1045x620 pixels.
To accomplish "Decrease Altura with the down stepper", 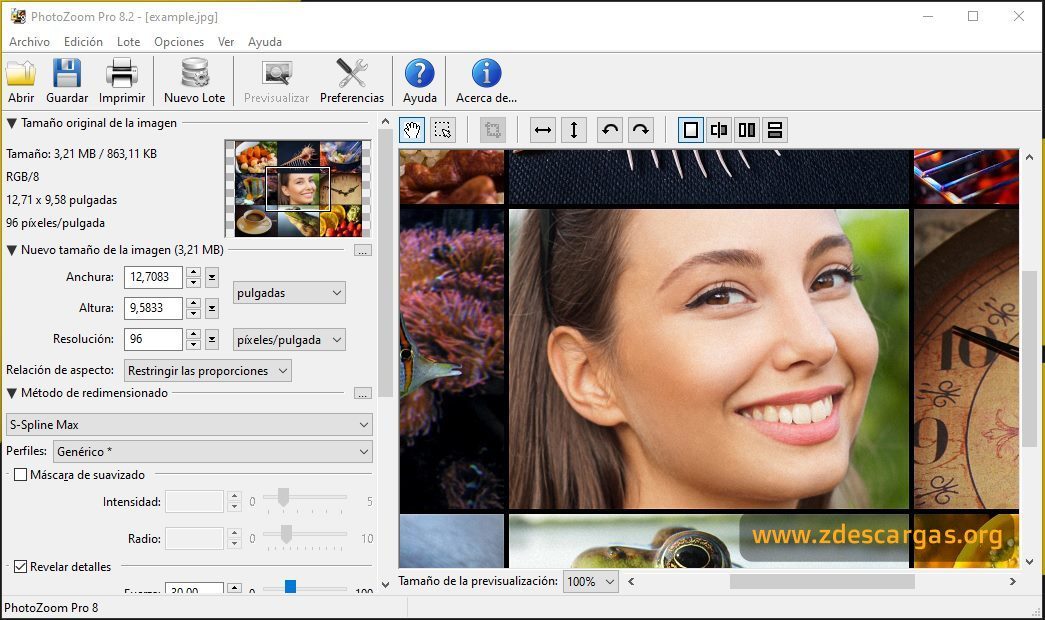I will [x=193, y=313].
